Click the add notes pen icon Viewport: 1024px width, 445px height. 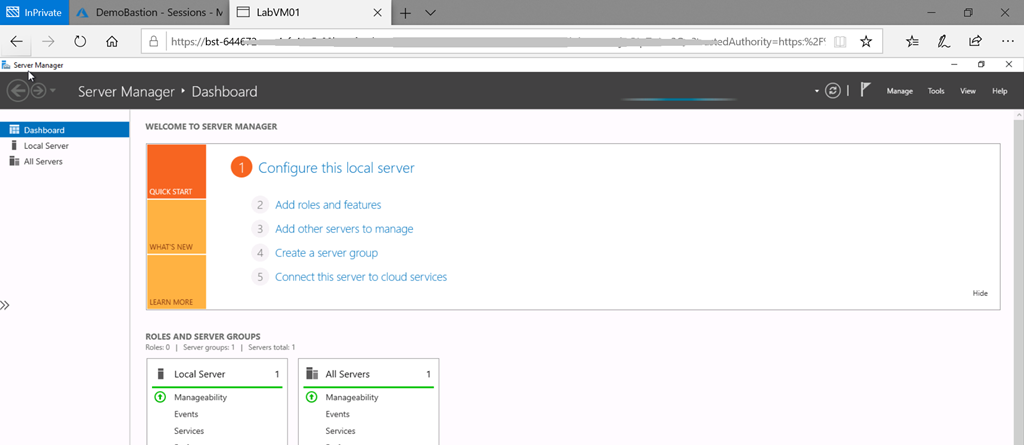tap(944, 41)
